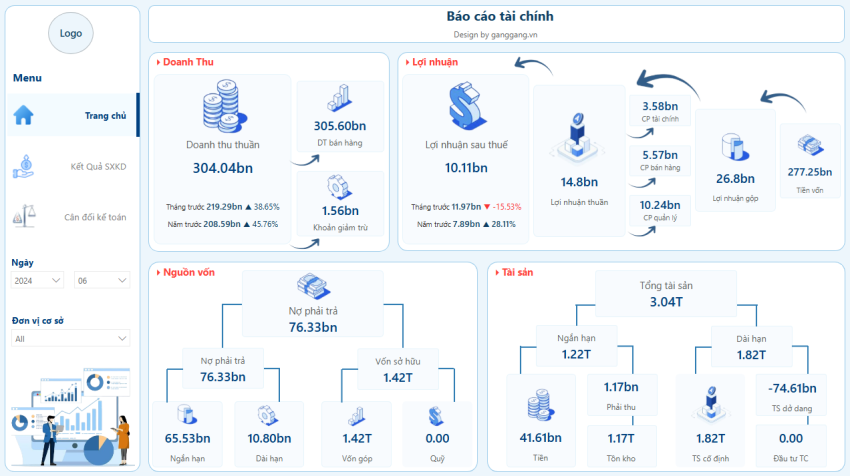This screenshot has width=850, height=476.
Task: Click the Lợi nhuận gộp value 26.8bn
Action: click(x=735, y=179)
